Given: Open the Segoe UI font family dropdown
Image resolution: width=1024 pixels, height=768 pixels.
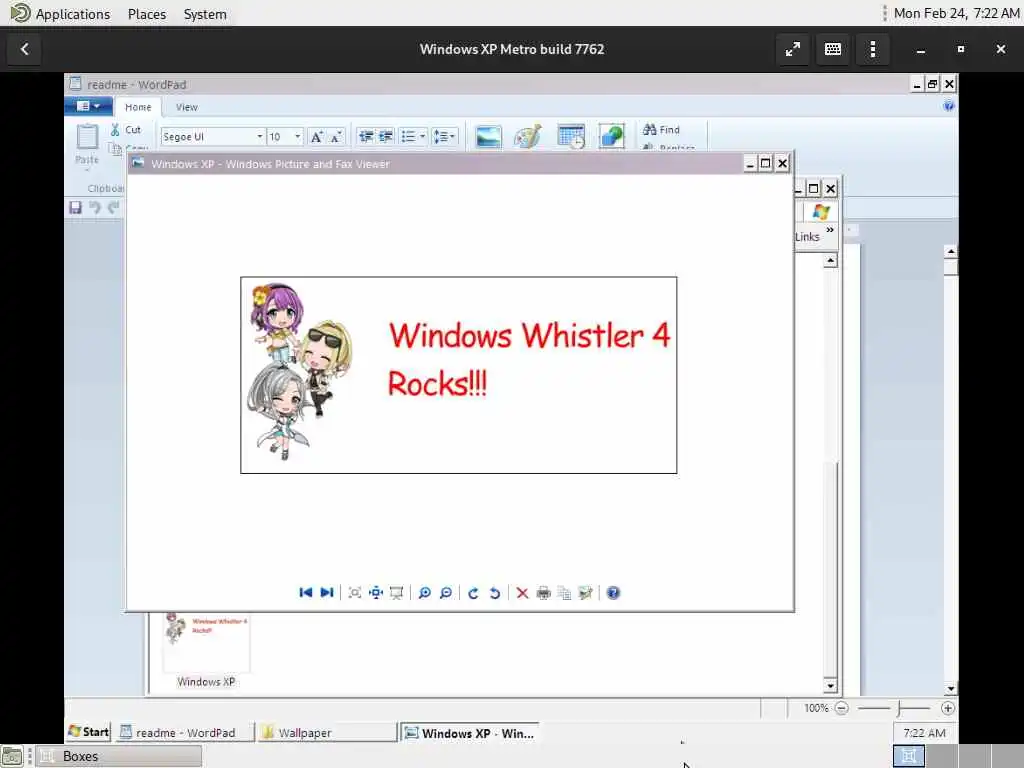Looking at the screenshot, I should (x=259, y=136).
